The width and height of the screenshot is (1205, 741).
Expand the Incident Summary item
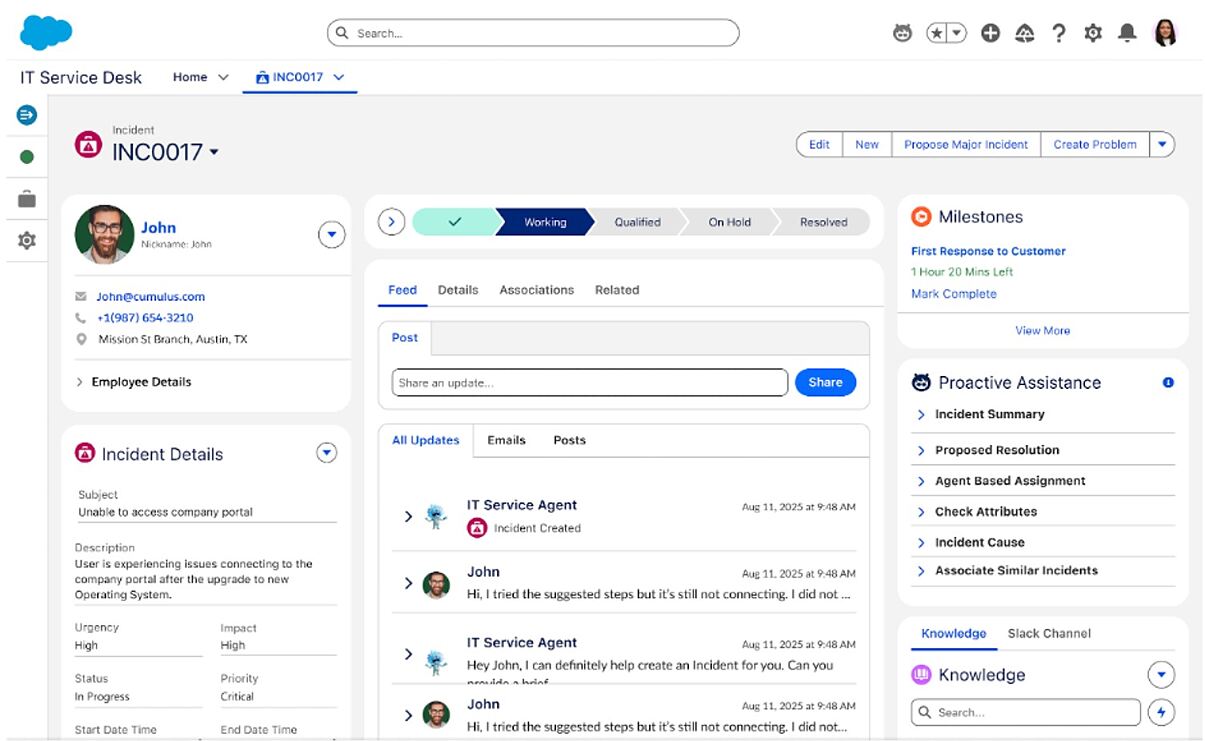[x=989, y=414]
